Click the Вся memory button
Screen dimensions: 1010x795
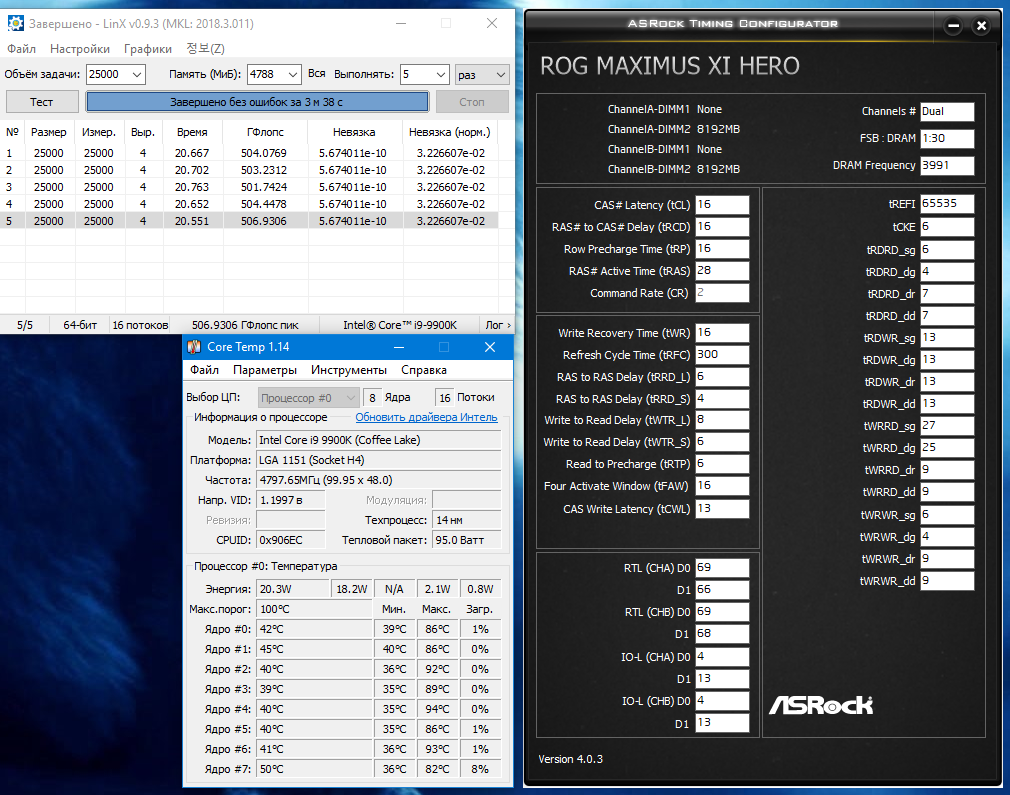(316, 74)
